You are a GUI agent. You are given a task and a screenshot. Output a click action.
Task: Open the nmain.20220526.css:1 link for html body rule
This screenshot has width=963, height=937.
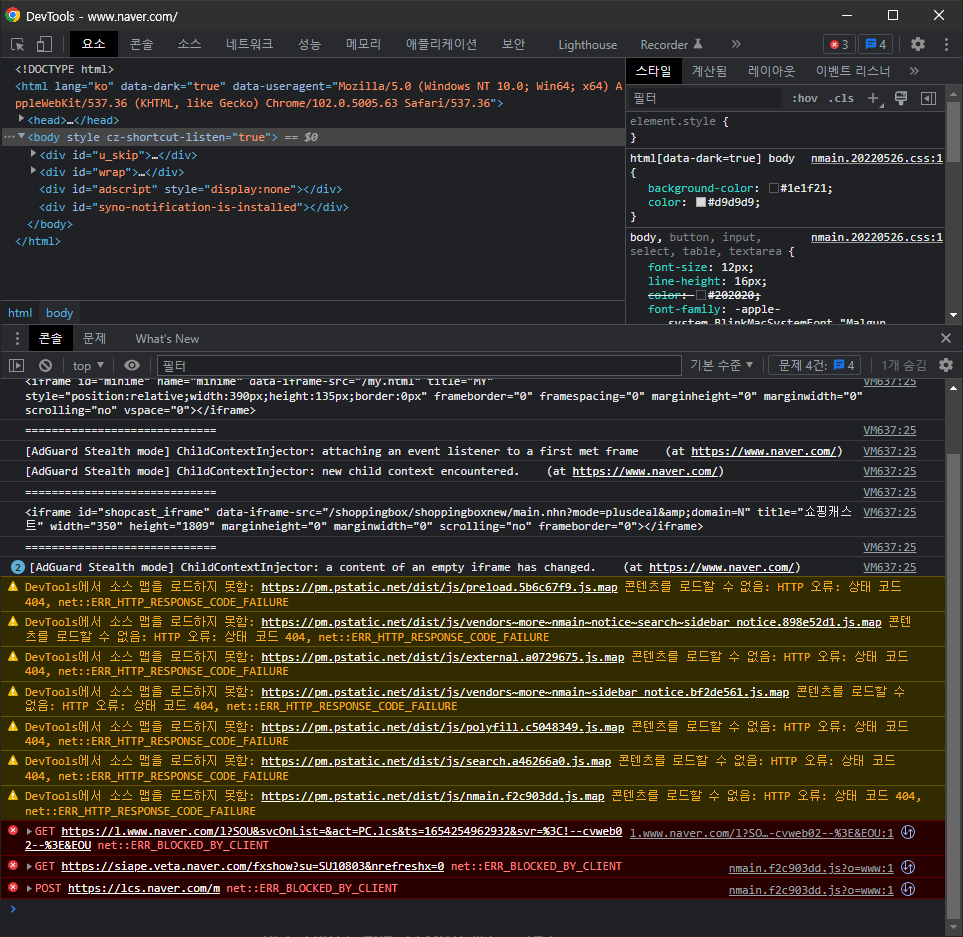point(876,158)
